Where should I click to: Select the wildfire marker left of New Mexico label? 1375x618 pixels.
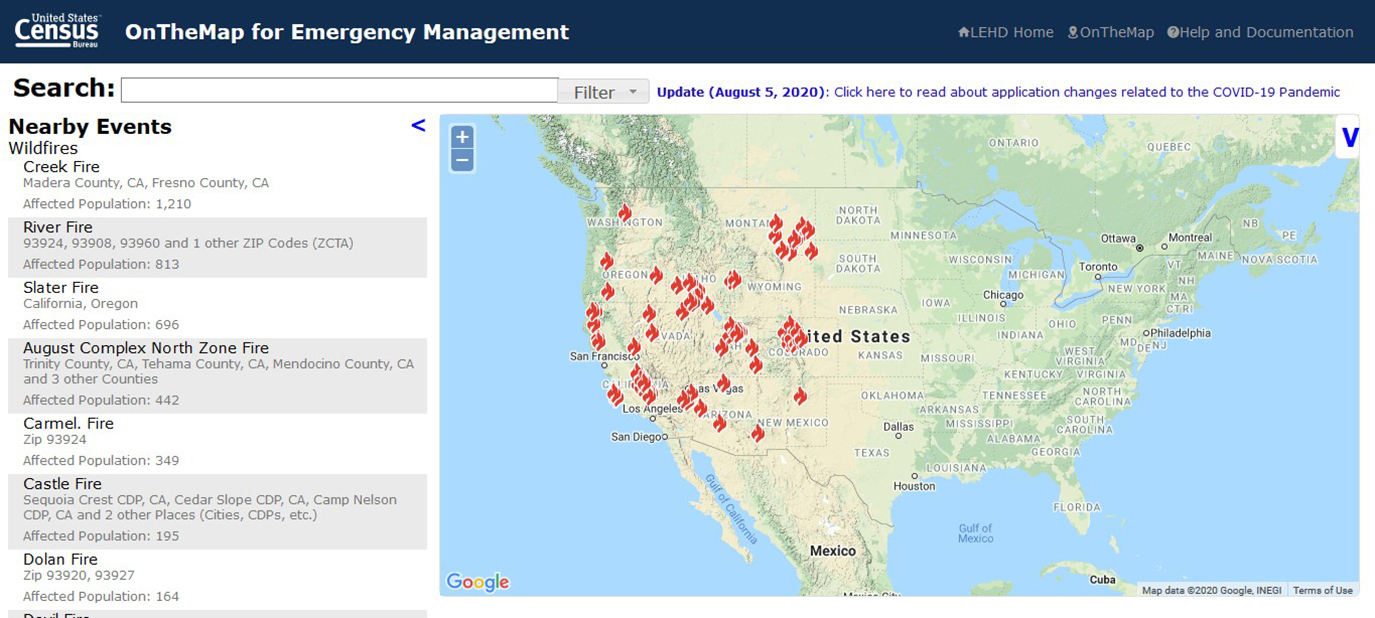pyautogui.click(x=758, y=433)
